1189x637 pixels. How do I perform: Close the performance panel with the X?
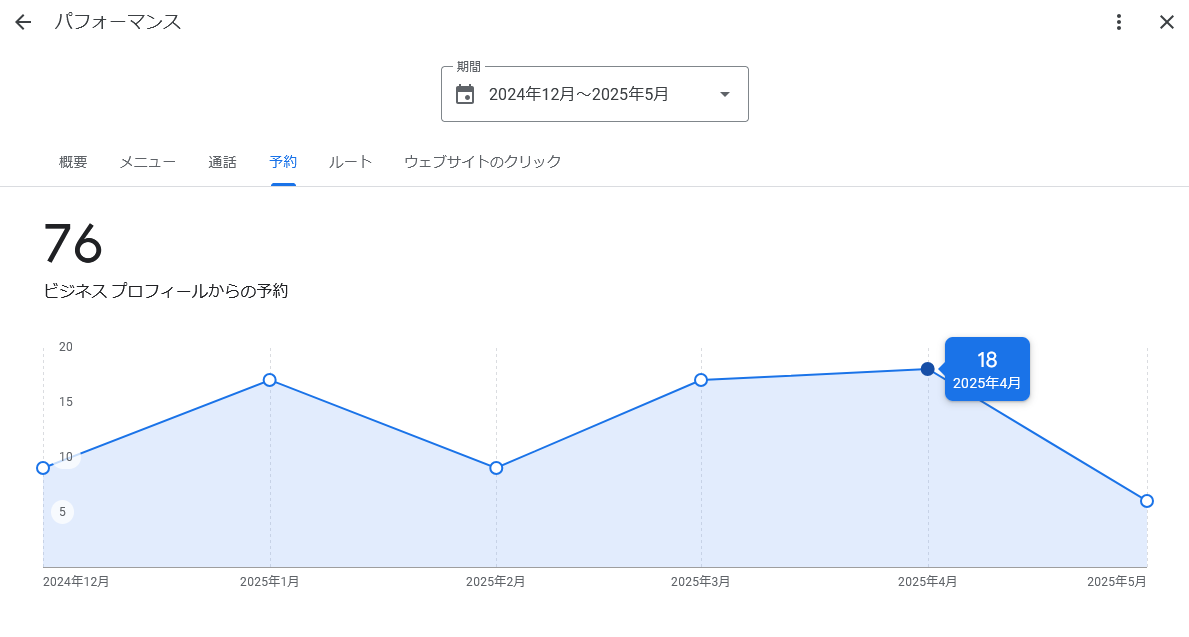(1166, 22)
